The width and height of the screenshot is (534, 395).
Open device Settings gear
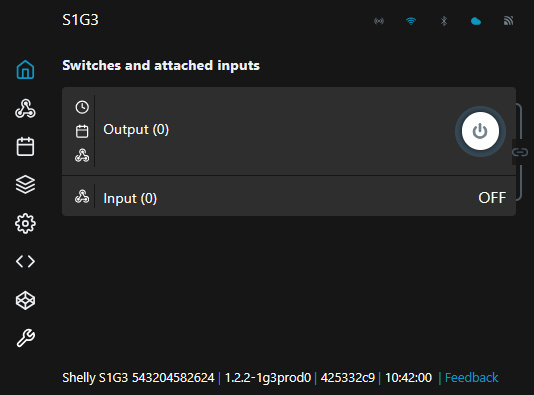[26, 223]
